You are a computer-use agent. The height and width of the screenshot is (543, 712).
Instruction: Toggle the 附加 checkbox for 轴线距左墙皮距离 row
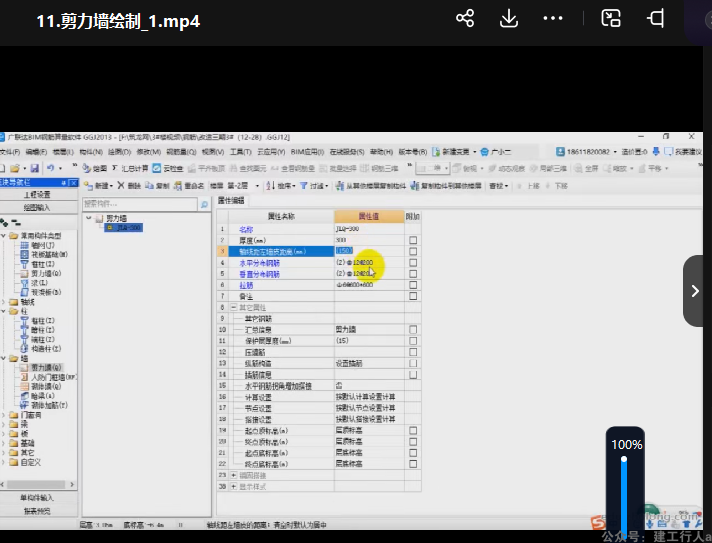pos(413,251)
